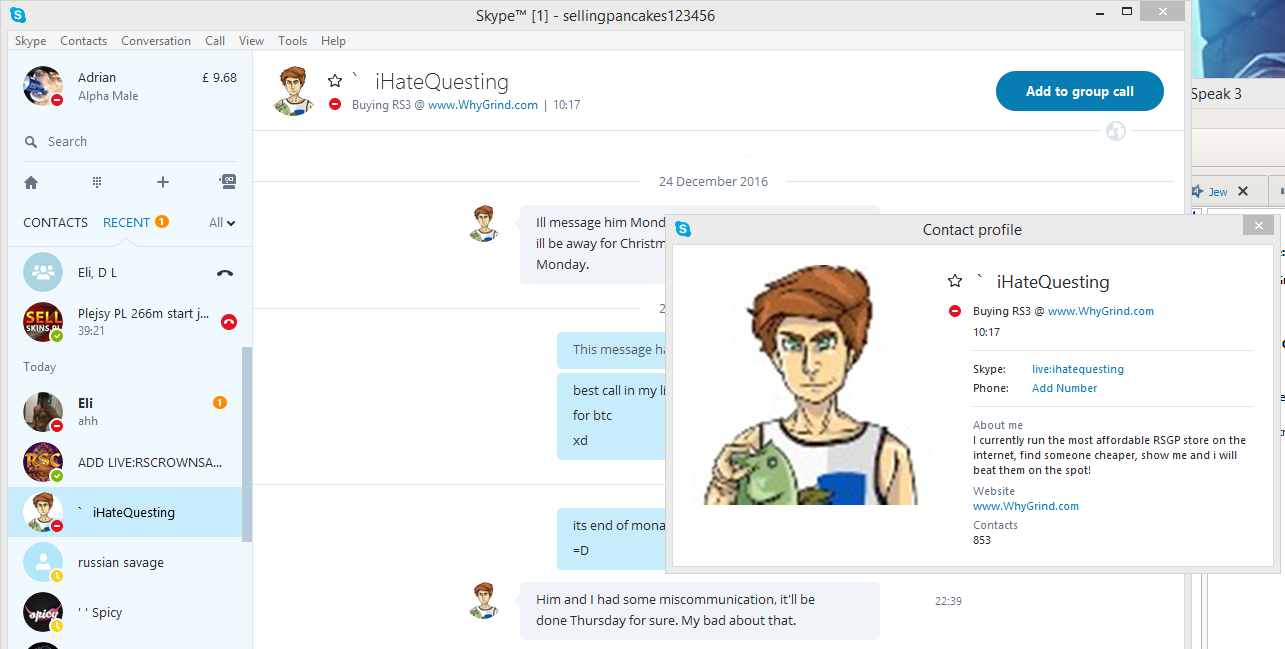Open the Call menu

215,41
